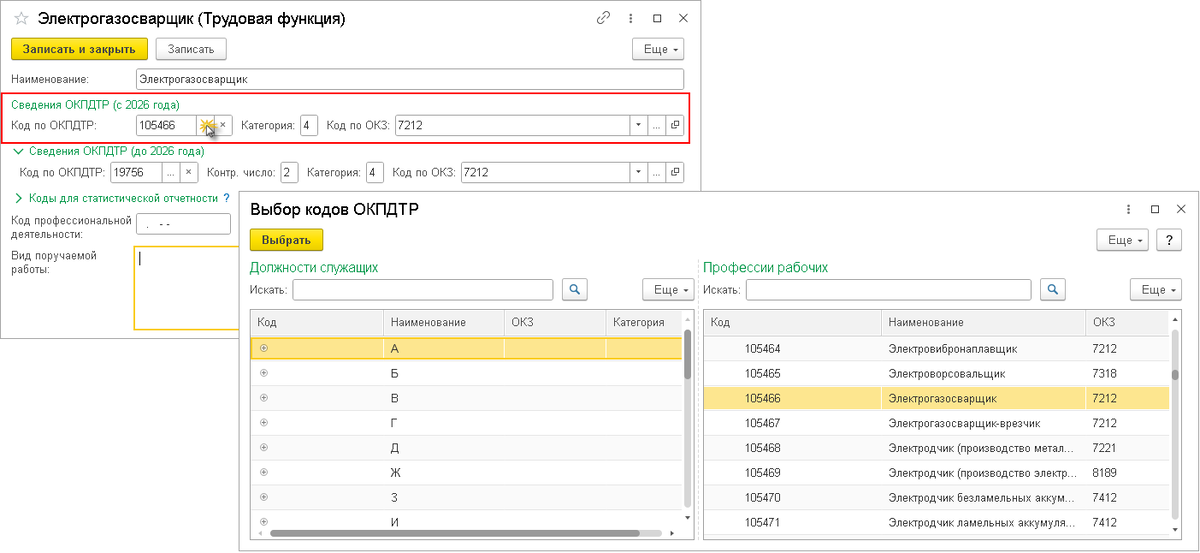1200x553 pixels.
Task: Click the Категория column header in Должности служащих
Action: [643, 322]
